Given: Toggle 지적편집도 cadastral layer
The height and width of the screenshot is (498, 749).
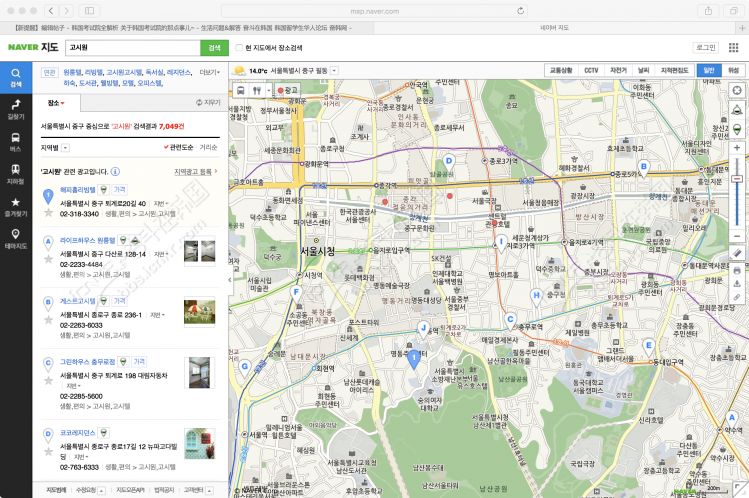Looking at the screenshot, I should [x=674, y=70].
